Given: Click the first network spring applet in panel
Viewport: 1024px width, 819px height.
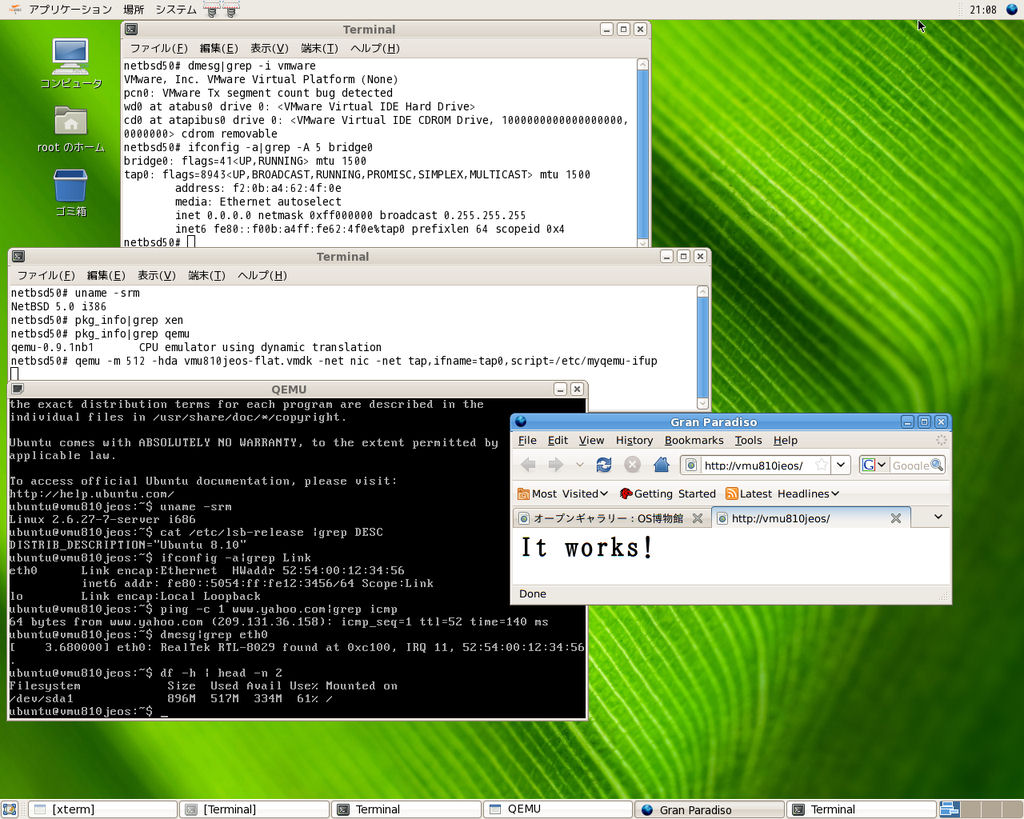Looking at the screenshot, I should click(x=212, y=9).
